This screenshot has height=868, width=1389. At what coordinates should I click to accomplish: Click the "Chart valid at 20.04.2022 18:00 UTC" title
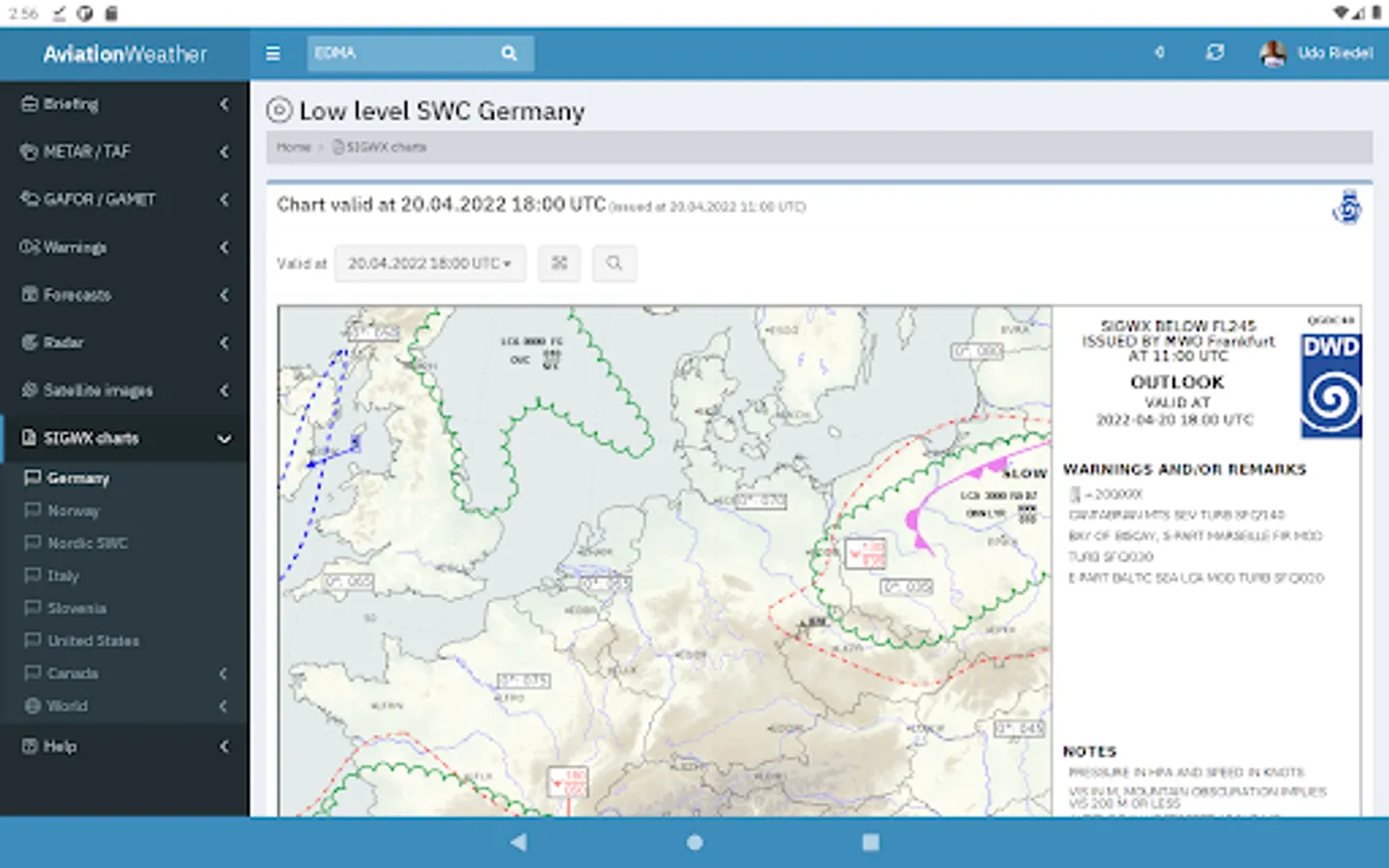point(441,204)
